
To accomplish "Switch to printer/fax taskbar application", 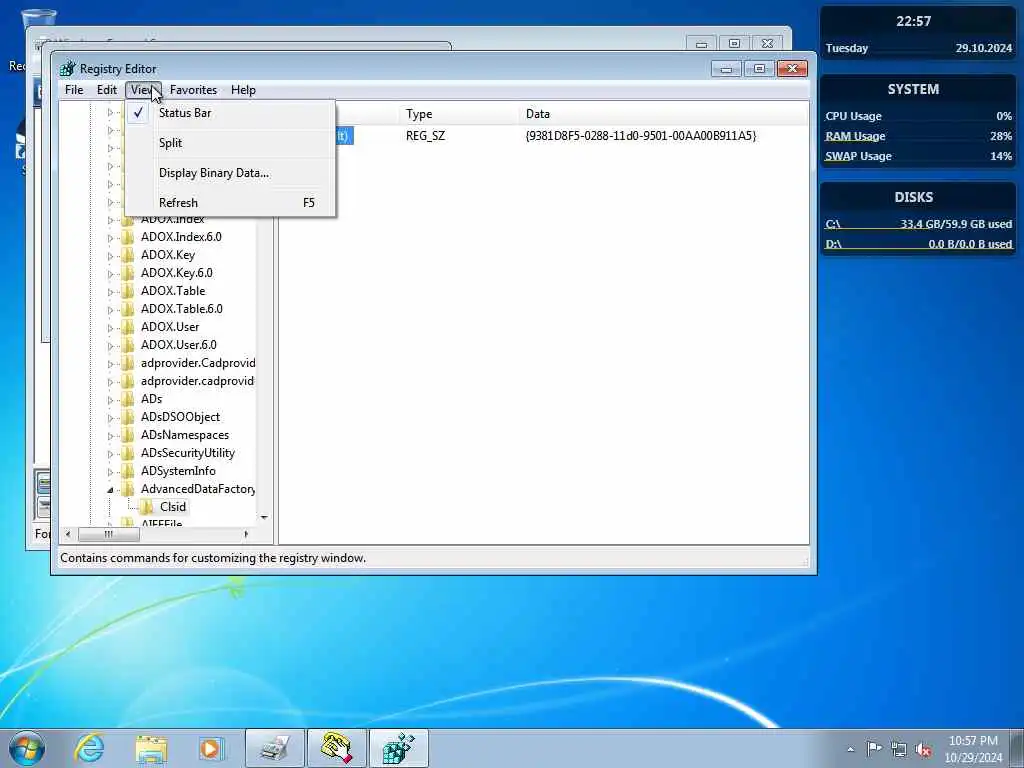I will click(x=274, y=748).
